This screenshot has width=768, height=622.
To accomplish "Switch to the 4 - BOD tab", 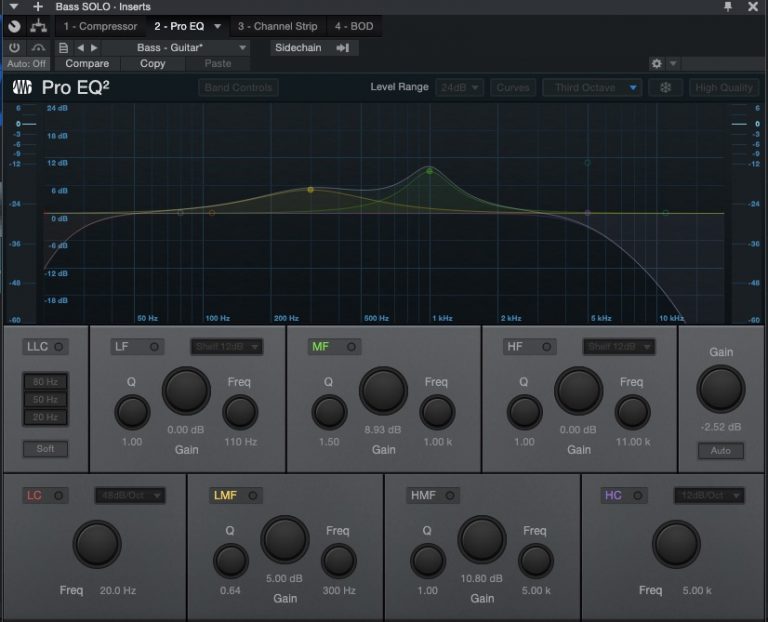I will point(354,26).
